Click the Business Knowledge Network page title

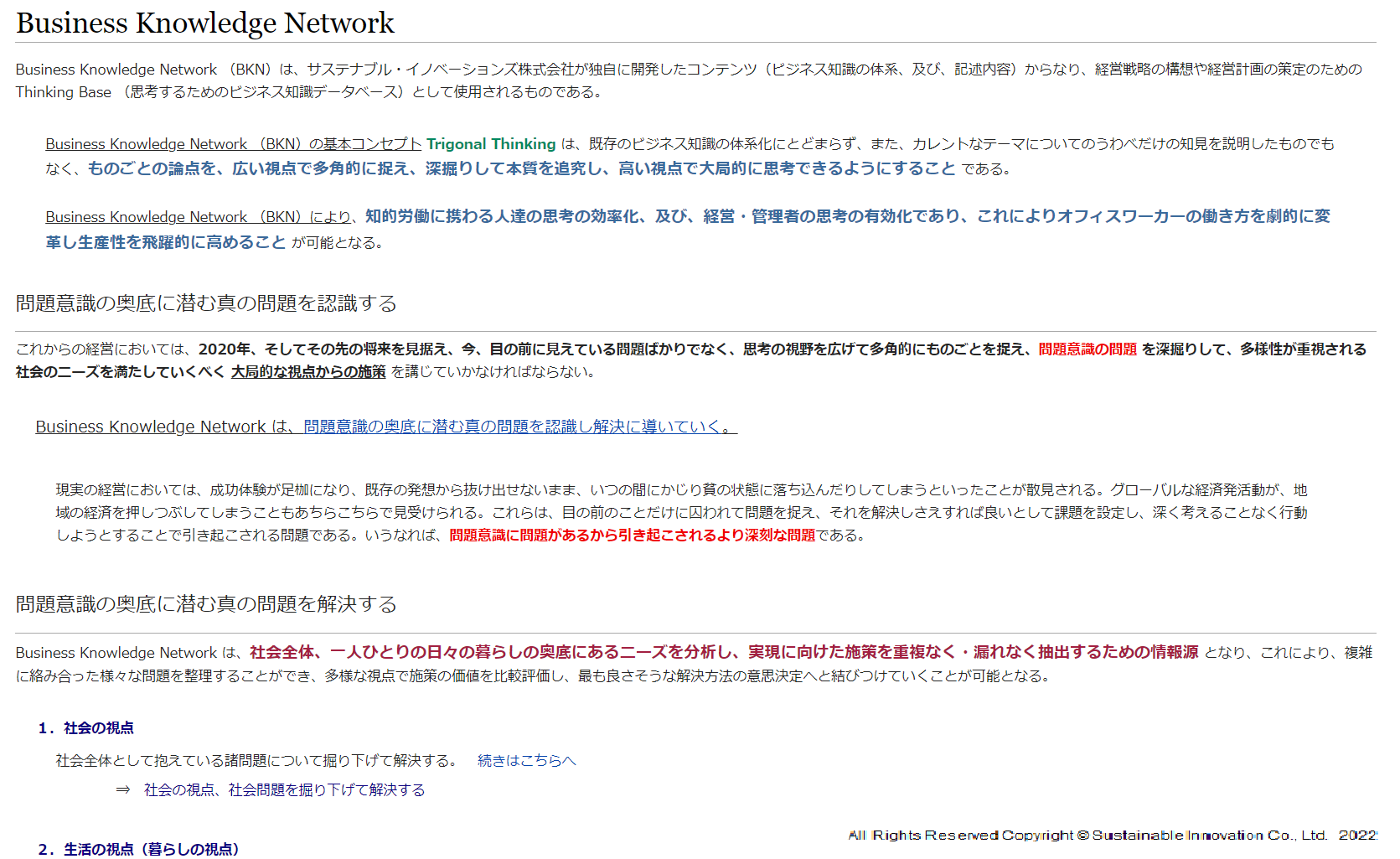click(205, 23)
